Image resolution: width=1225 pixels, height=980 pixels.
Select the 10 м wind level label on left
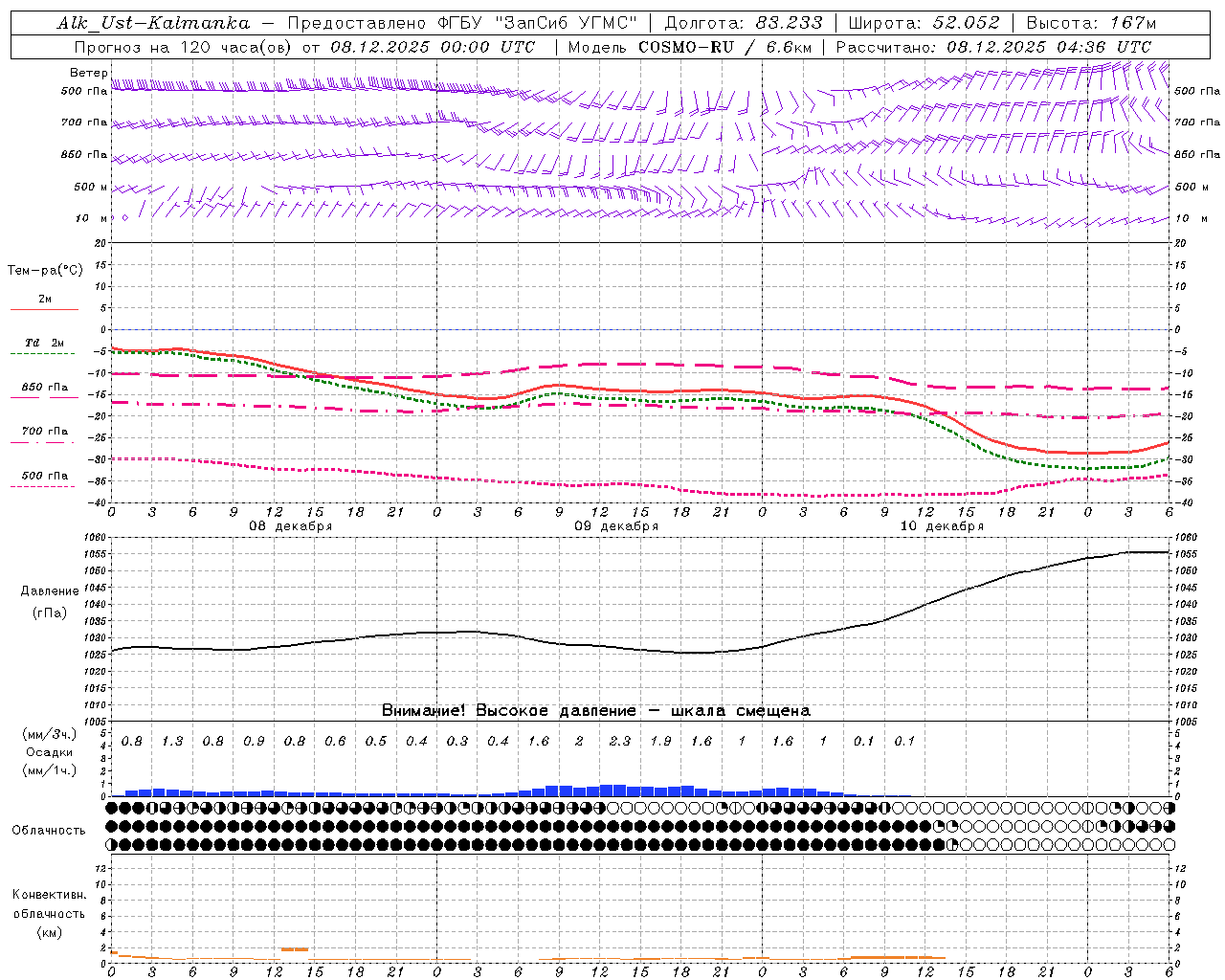coord(92,218)
